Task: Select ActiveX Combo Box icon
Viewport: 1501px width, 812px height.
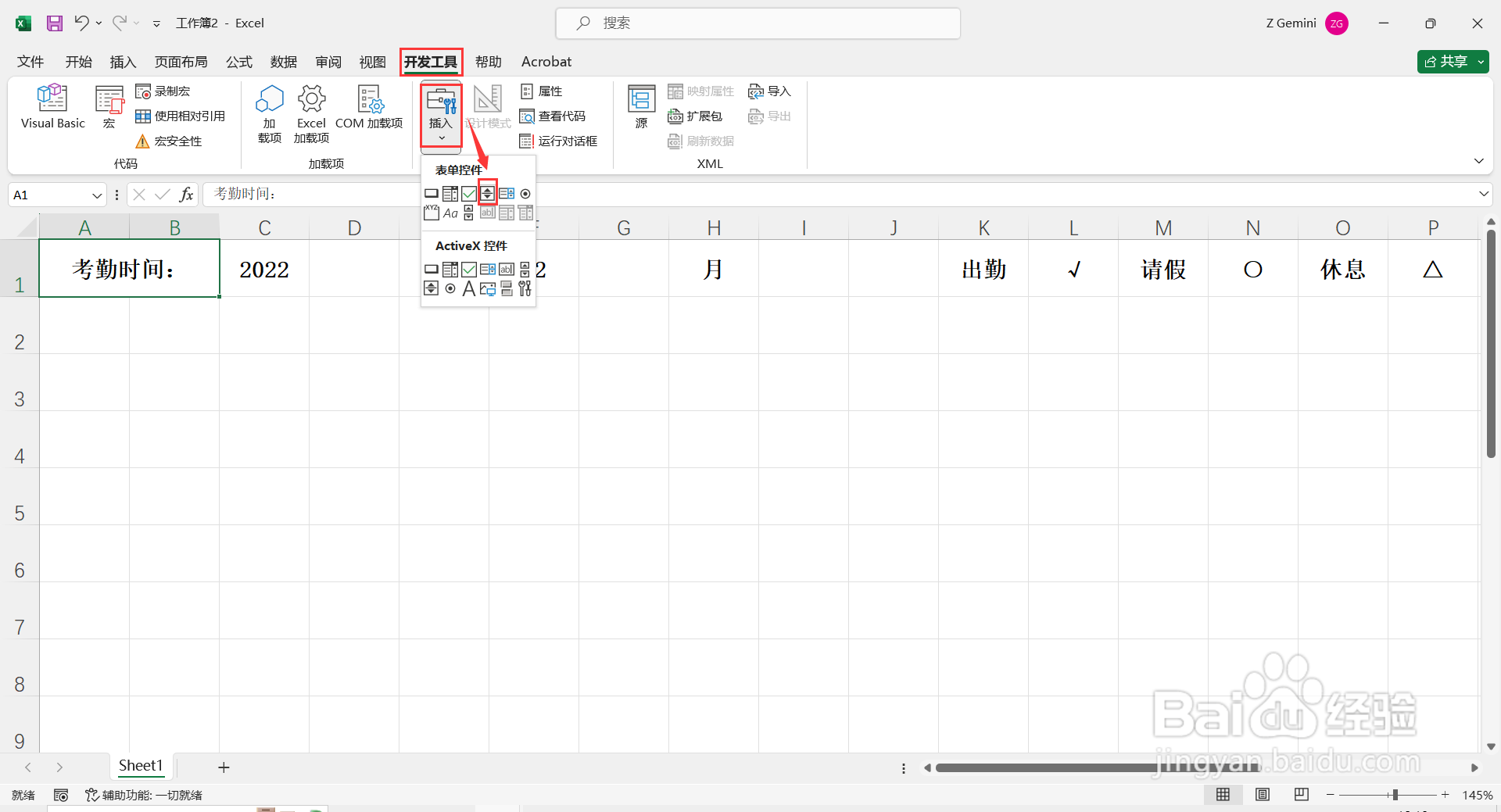Action: [x=450, y=269]
